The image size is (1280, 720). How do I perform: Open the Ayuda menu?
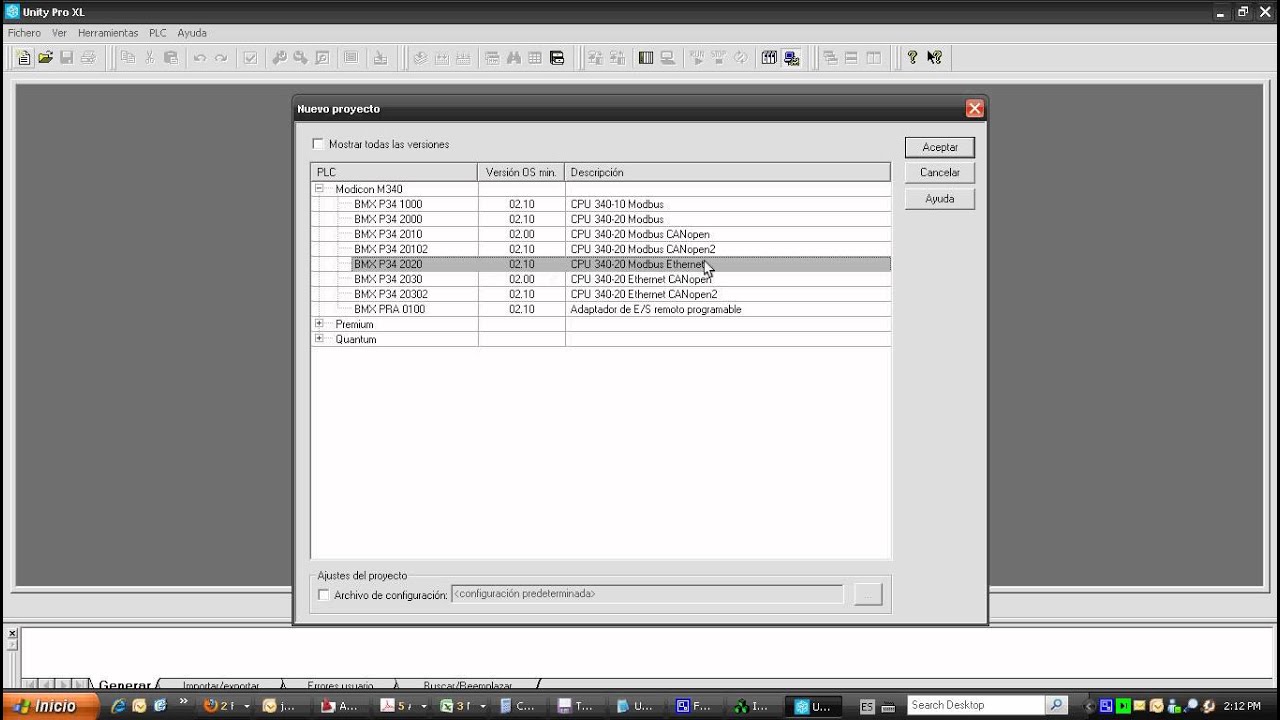coord(192,33)
